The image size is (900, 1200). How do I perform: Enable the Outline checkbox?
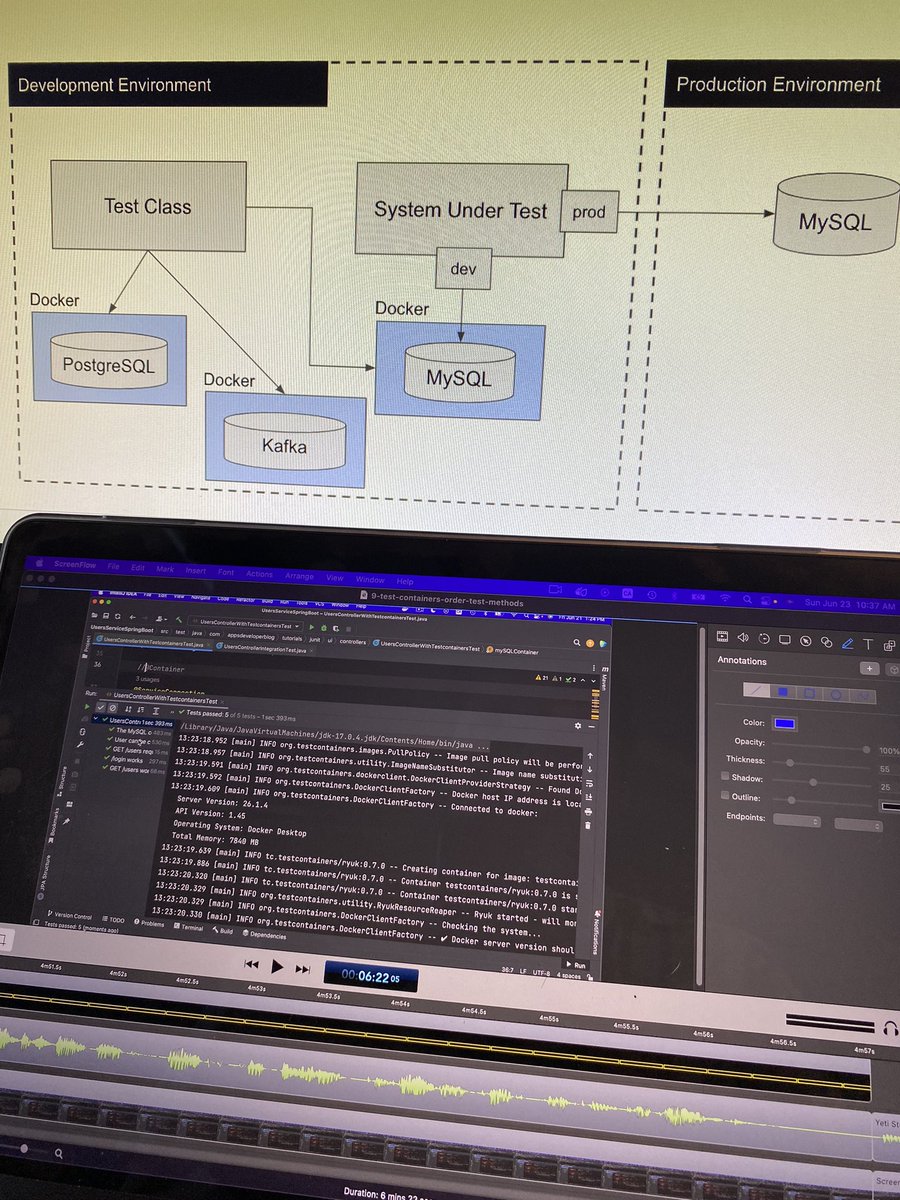(725, 797)
